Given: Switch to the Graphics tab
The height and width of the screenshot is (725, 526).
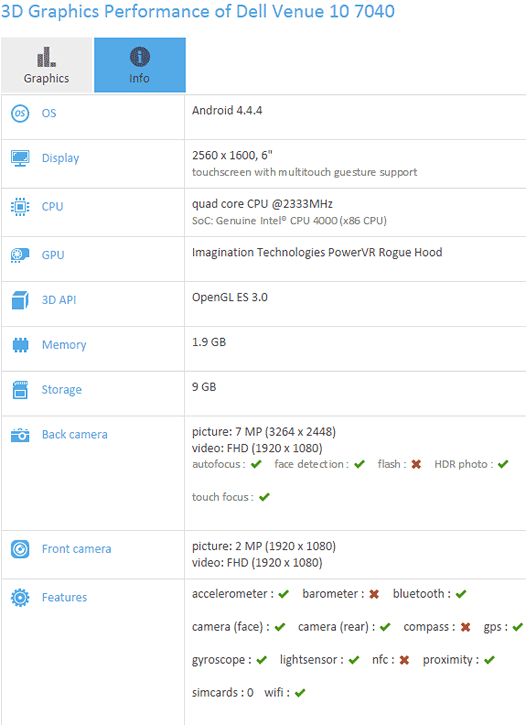Looking at the screenshot, I should (x=47, y=65).
